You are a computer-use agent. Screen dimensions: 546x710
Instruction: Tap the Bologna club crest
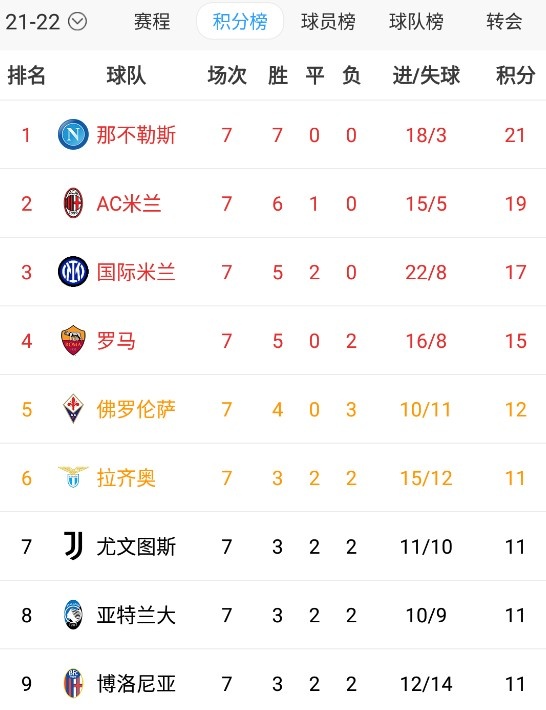(x=73, y=683)
